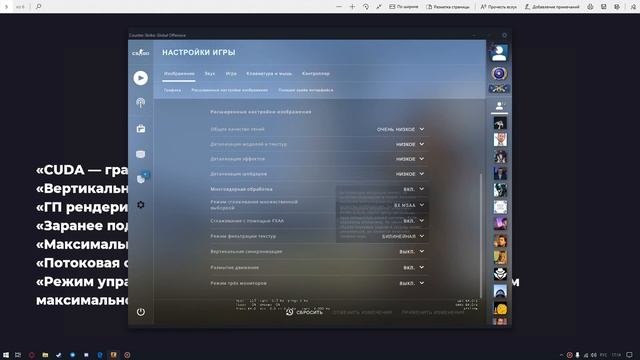Open the Play menu in sidebar
This screenshot has width=640, height=360.
click(x=140, y=78)
